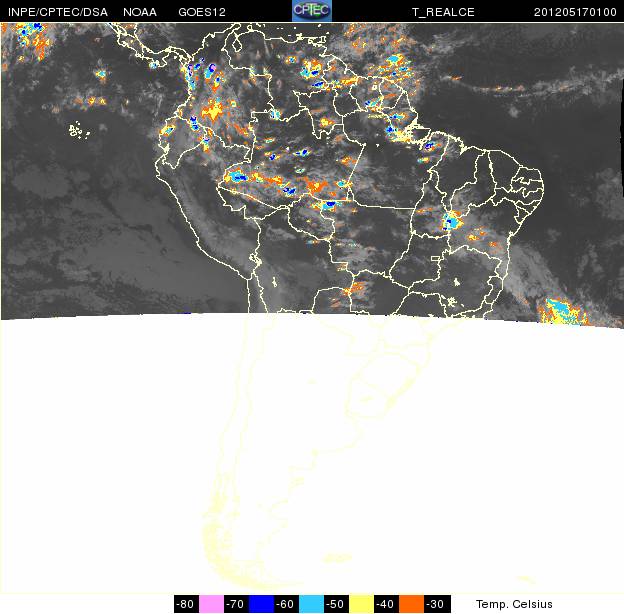624x614 pixels.
Task: Click the INPE/CPTEC/DSA header text
Action: [x=58, y=12]
